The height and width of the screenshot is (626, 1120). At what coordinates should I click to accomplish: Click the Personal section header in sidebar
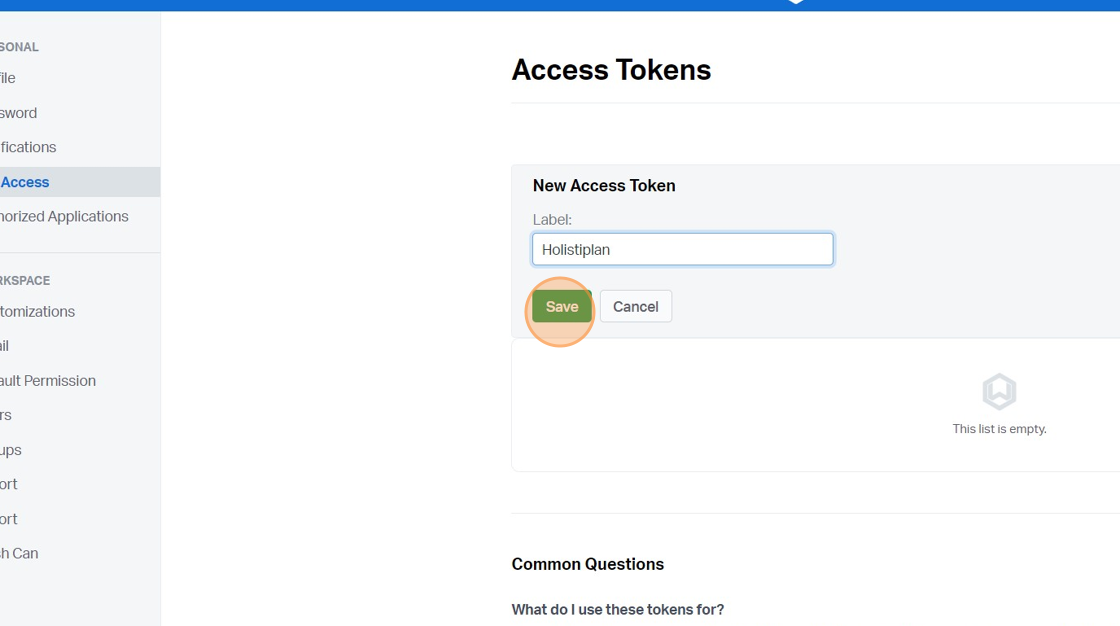(19, 46)
